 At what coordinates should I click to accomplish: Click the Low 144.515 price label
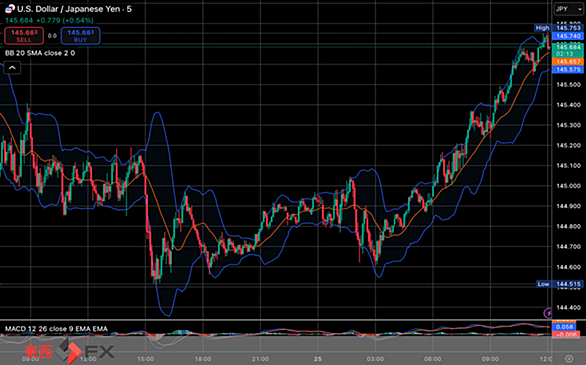point(559,284)
